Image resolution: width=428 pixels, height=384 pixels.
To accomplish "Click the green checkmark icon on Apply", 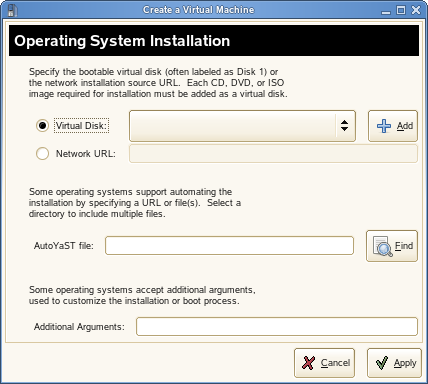I will click(382, 363).
